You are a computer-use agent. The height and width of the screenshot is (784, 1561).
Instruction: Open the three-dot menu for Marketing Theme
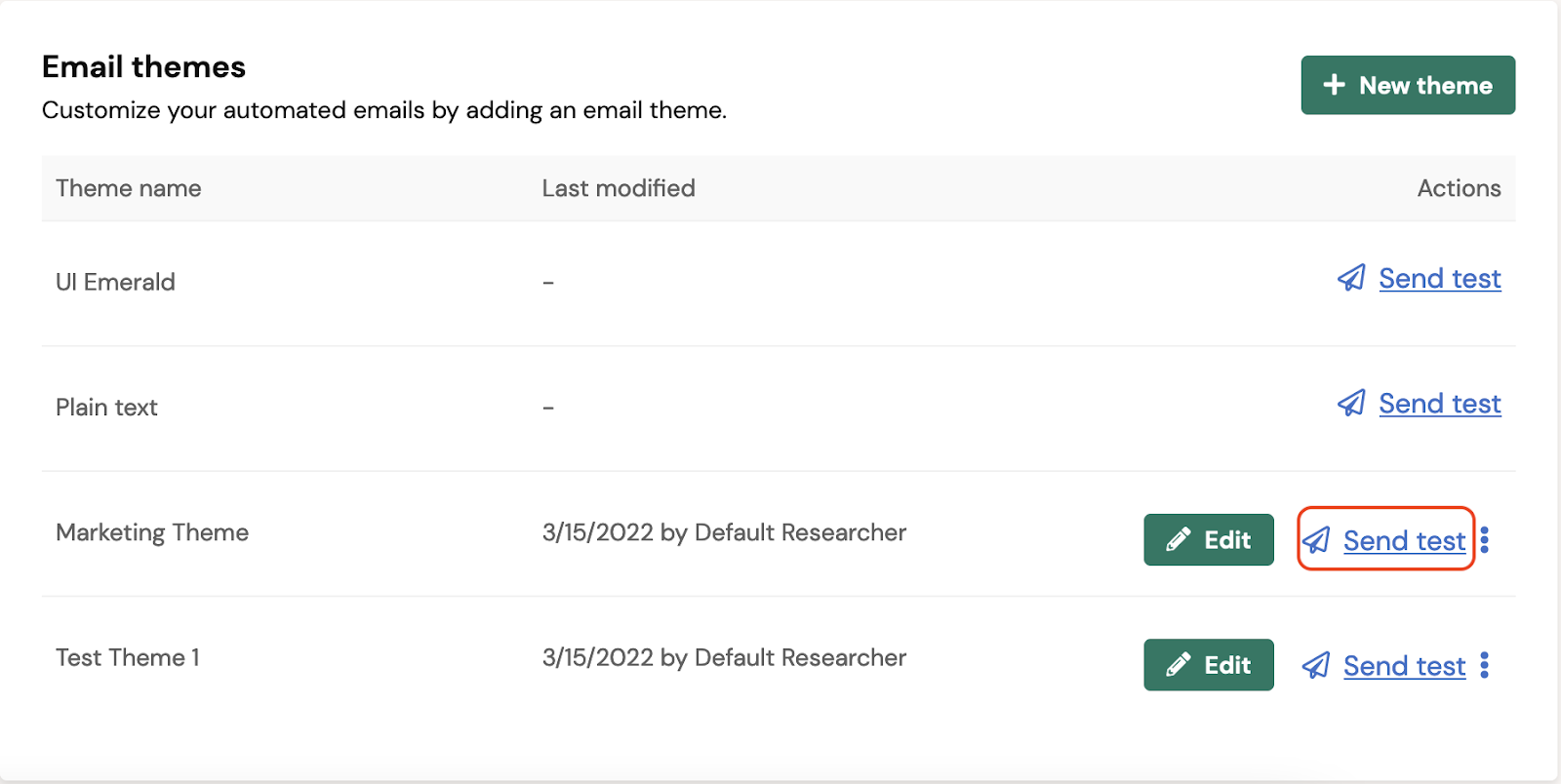point(1485,540)
